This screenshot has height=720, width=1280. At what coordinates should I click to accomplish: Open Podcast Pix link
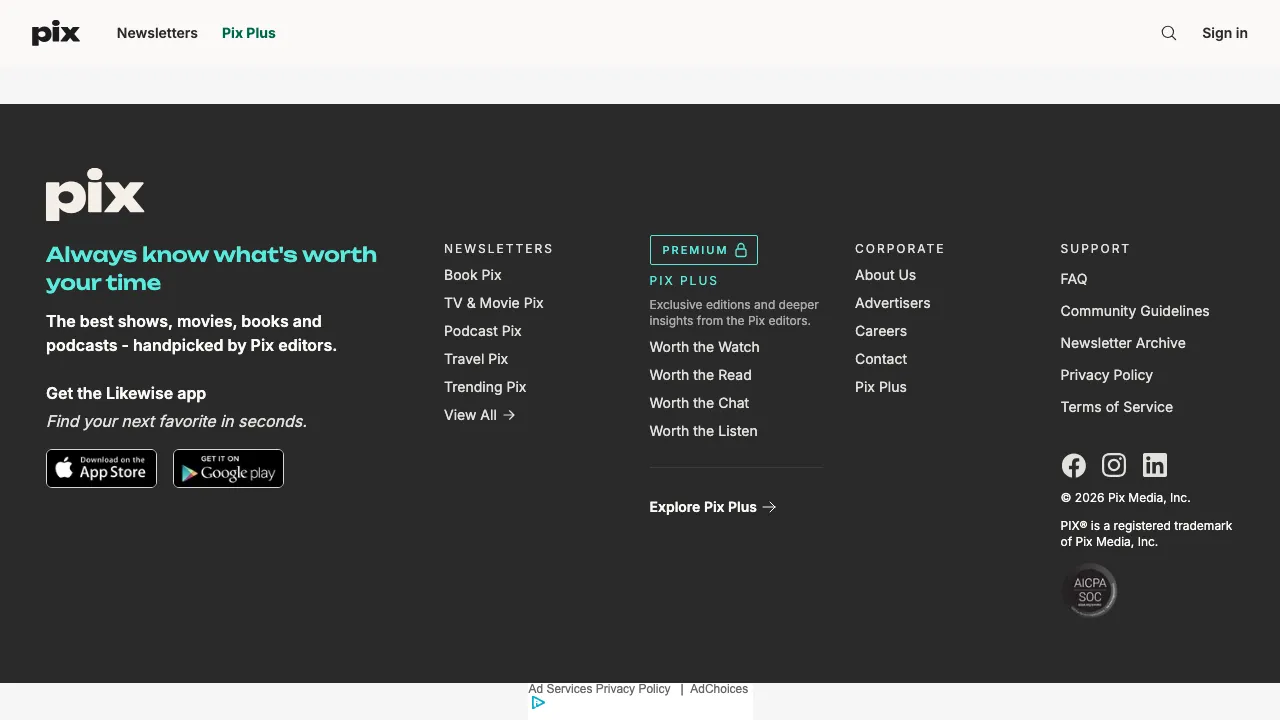pyautogui.click(x=483, y=331)
